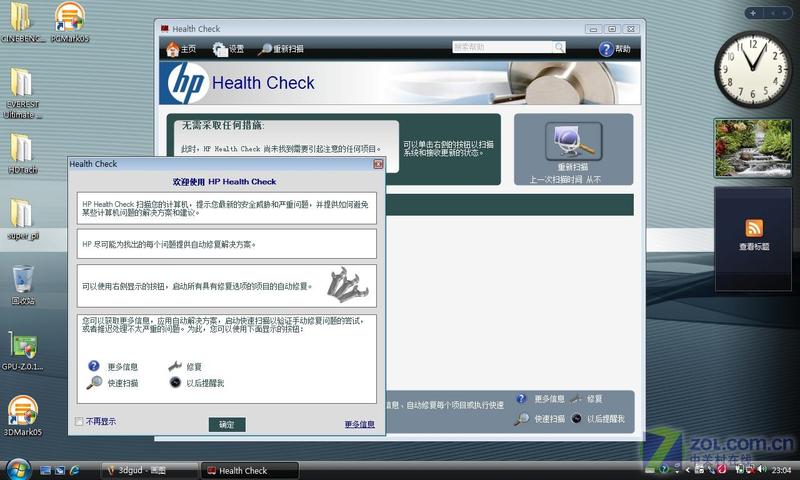Click Show Desktop in quick launch
800x480 pixels.
[45, 470]
